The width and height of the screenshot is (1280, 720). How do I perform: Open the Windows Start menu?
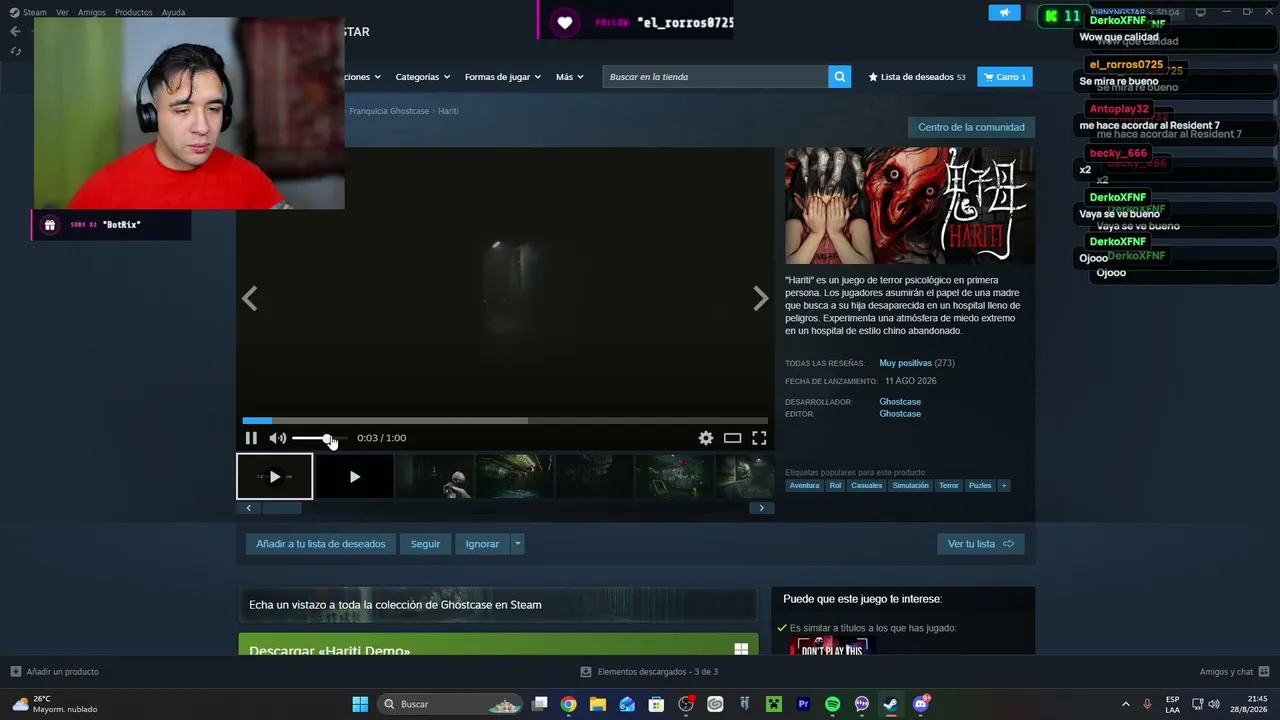[x=360, y=704]
